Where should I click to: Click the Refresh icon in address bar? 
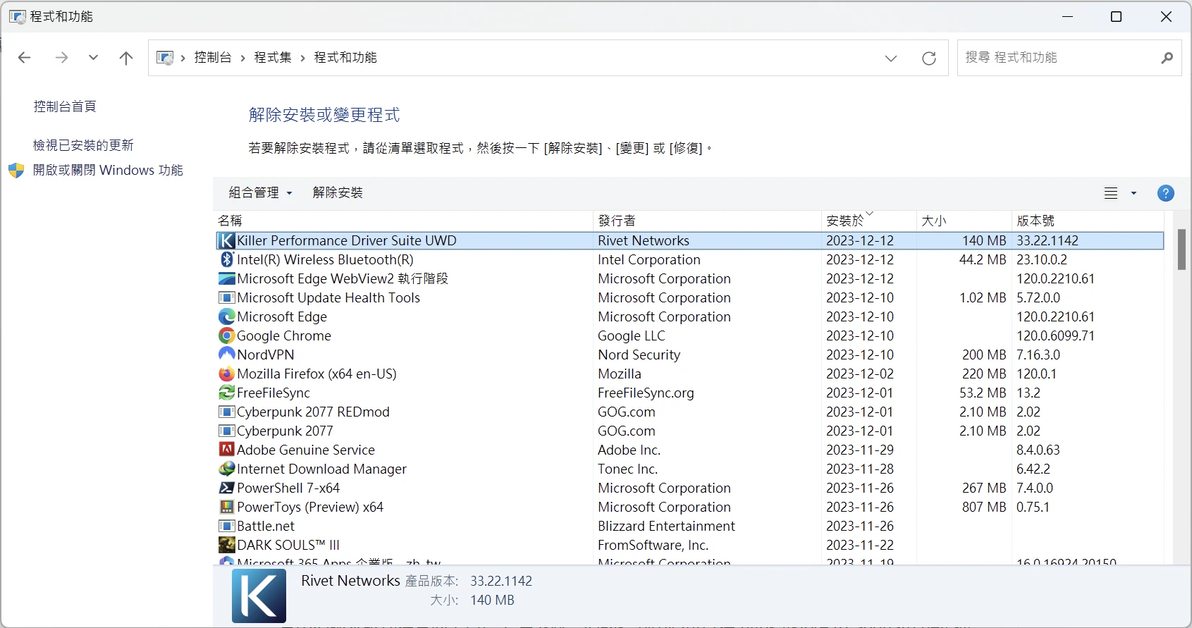coord(928,58)
